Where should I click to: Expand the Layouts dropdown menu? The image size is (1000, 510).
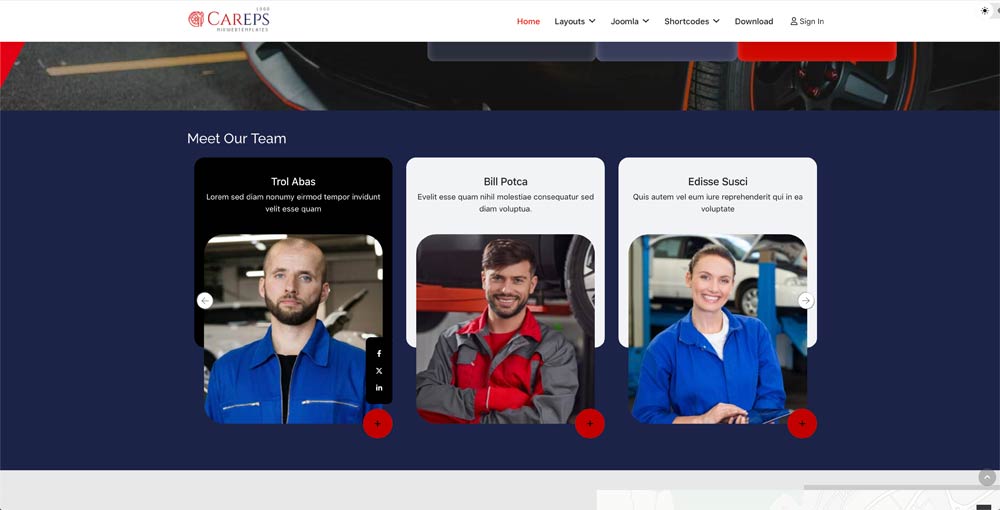coord(575,21)
